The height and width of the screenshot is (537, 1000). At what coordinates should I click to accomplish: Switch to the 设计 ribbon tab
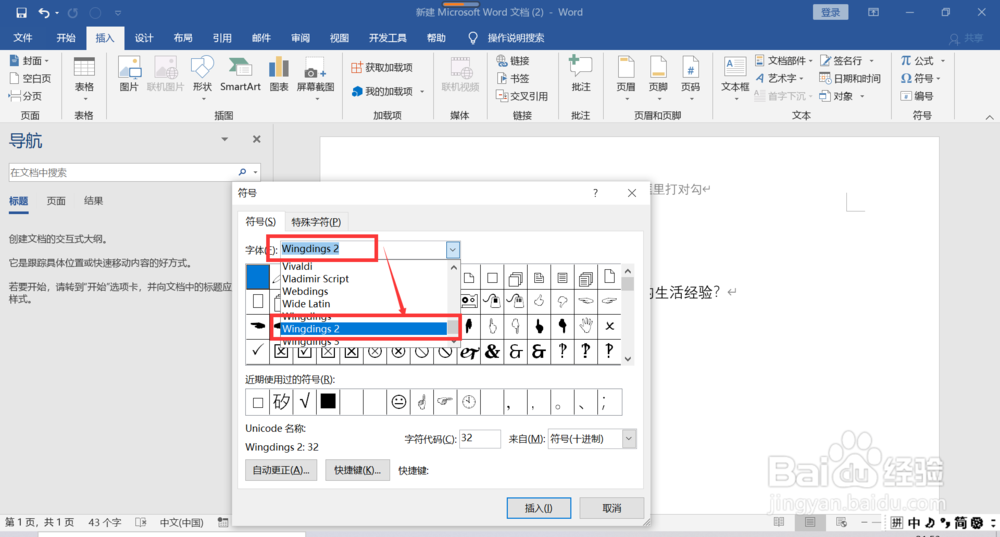[x=143, y=38]
